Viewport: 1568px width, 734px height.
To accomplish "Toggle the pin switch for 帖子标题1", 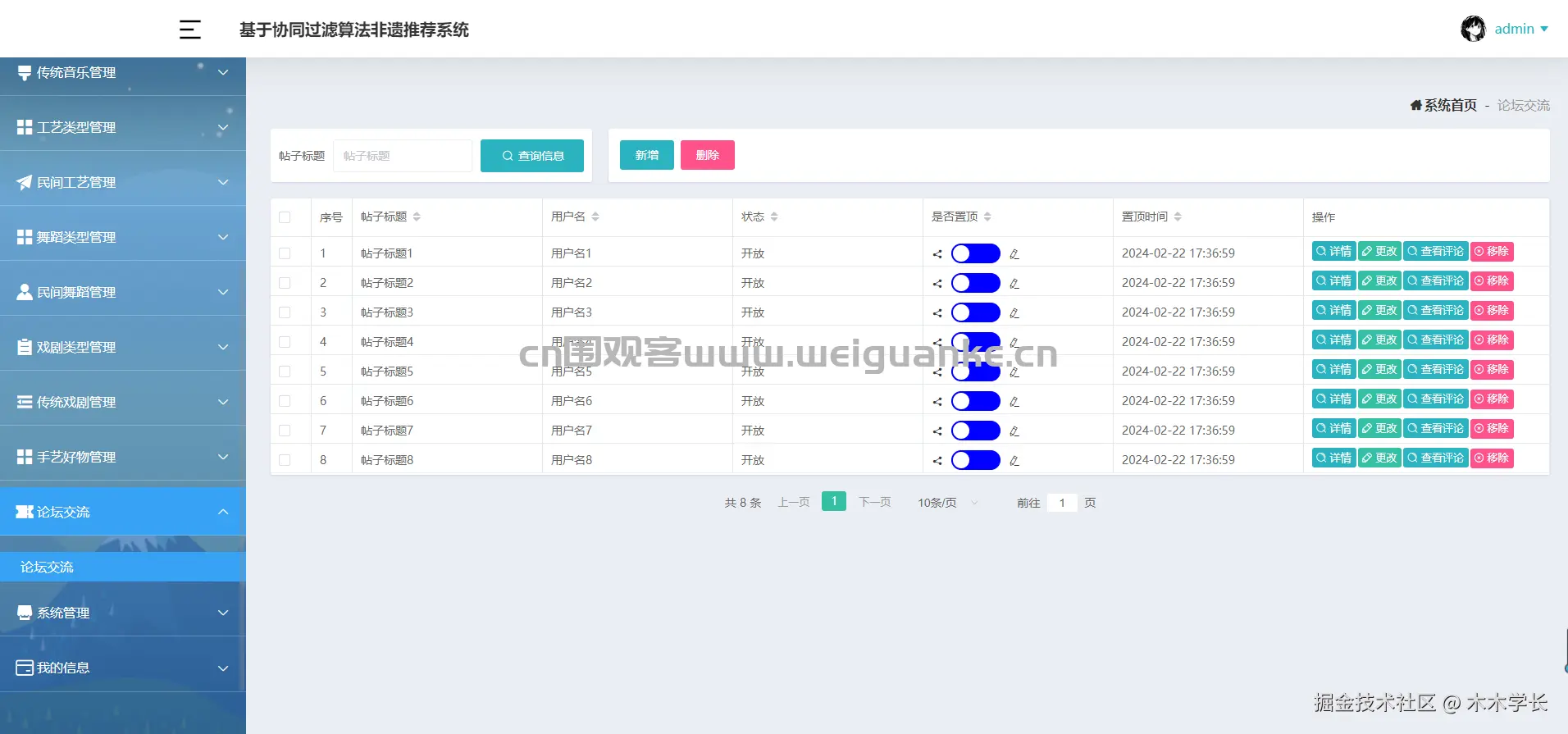I will (975, 253).
